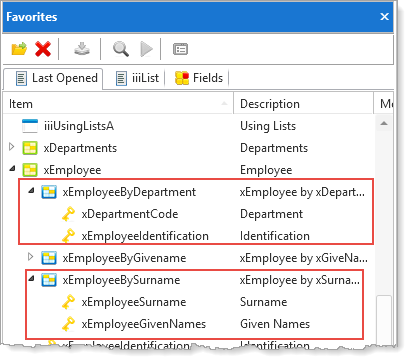410x362 pixels.
Task: Click the download tray toolbar icon
Action: tap(82, 49)
